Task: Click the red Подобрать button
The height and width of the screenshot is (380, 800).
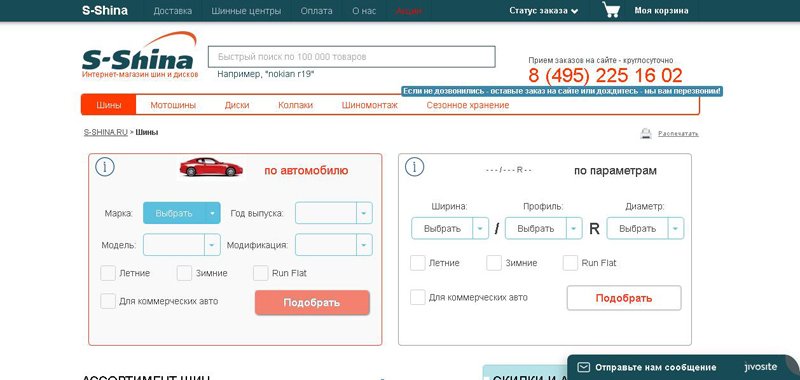Action: click(x=312, y=302)
